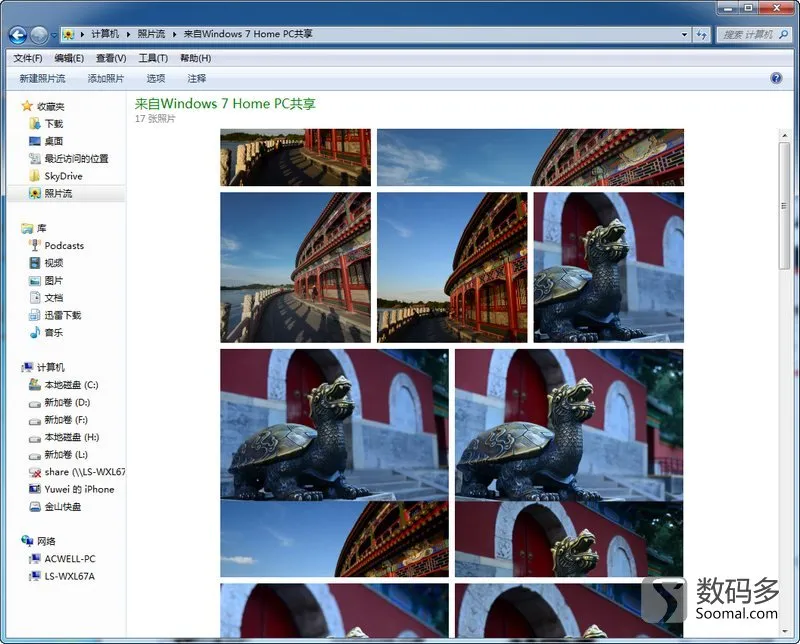
Task: Open the 音乐 library icon
Action: coord(35,332)
